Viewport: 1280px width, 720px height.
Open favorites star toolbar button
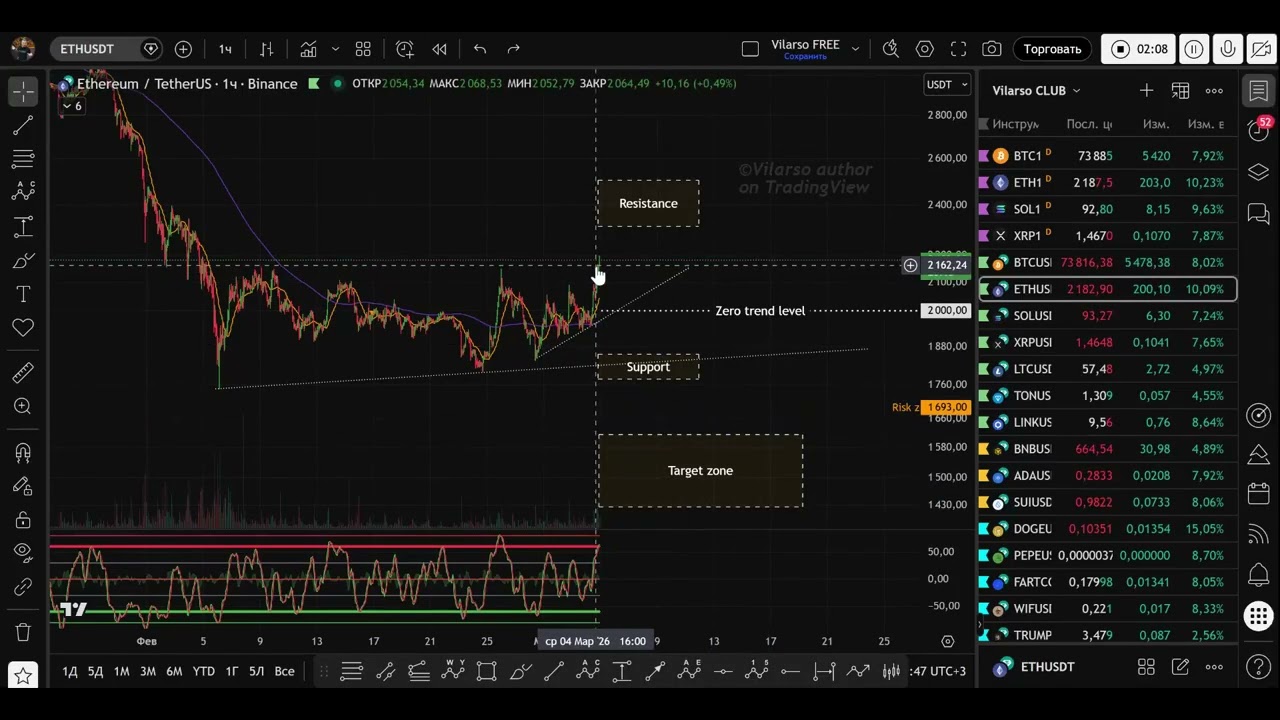23,675
